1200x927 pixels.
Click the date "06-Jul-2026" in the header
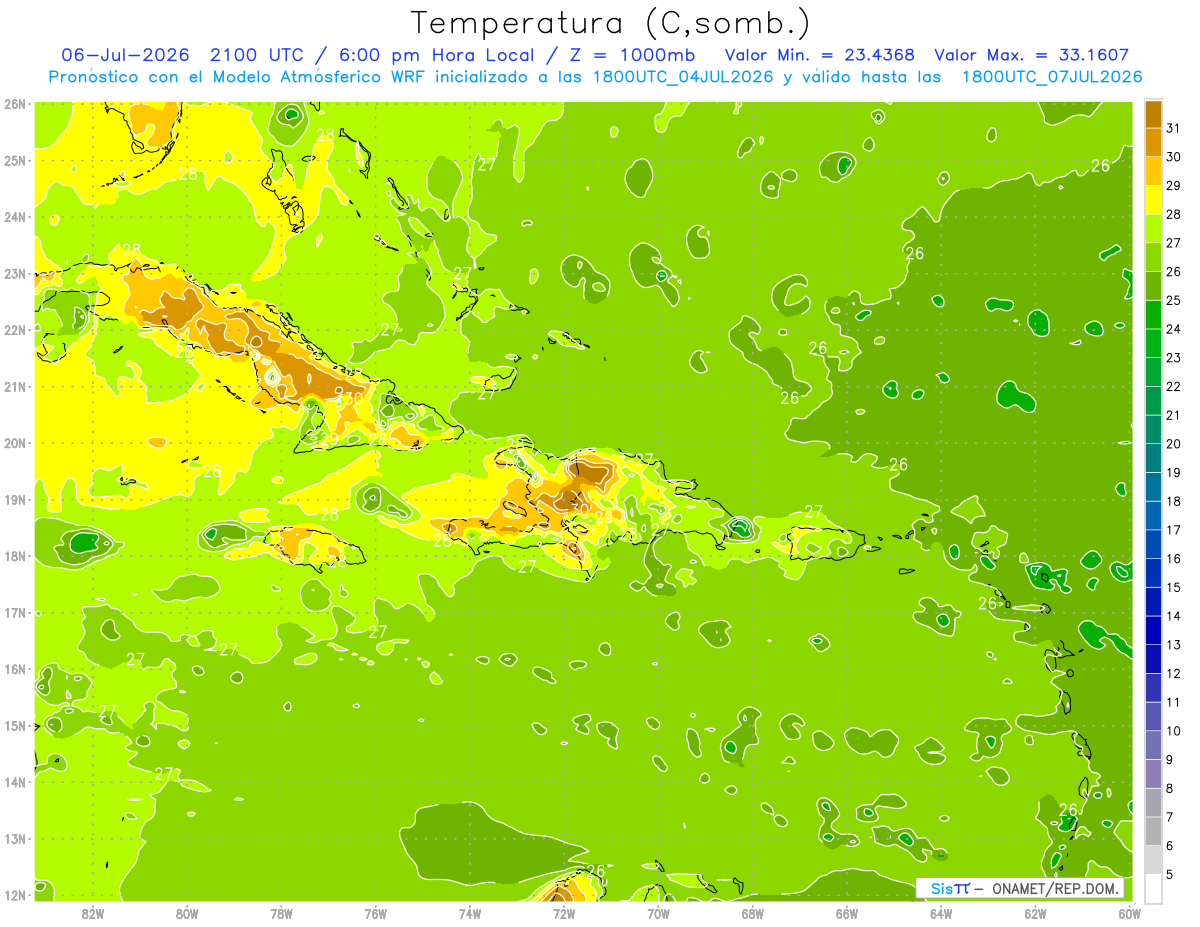[126, 55]
